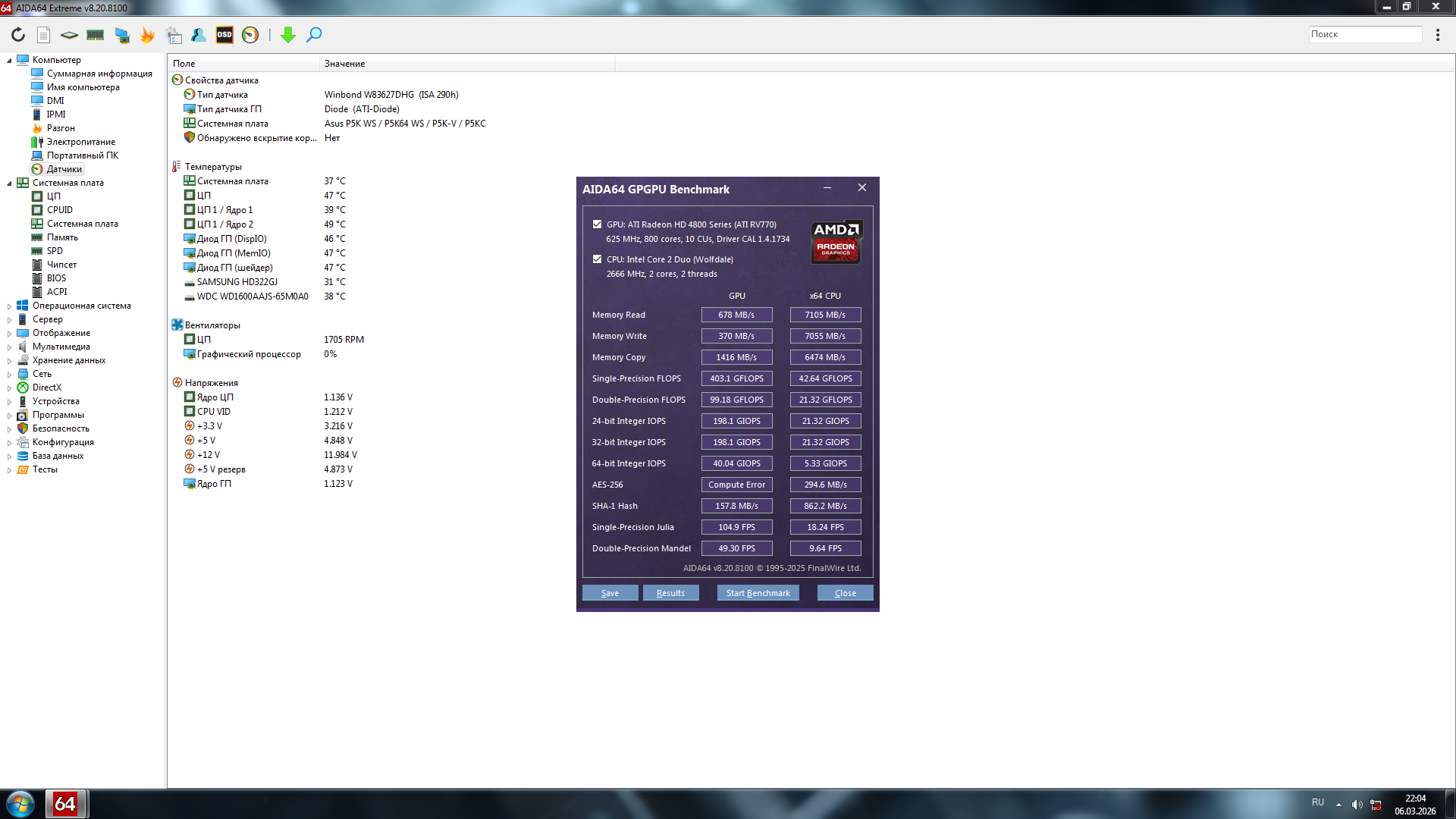Launch the flame stability test icon
This screenshot has height=819, width=1456.
147,35
